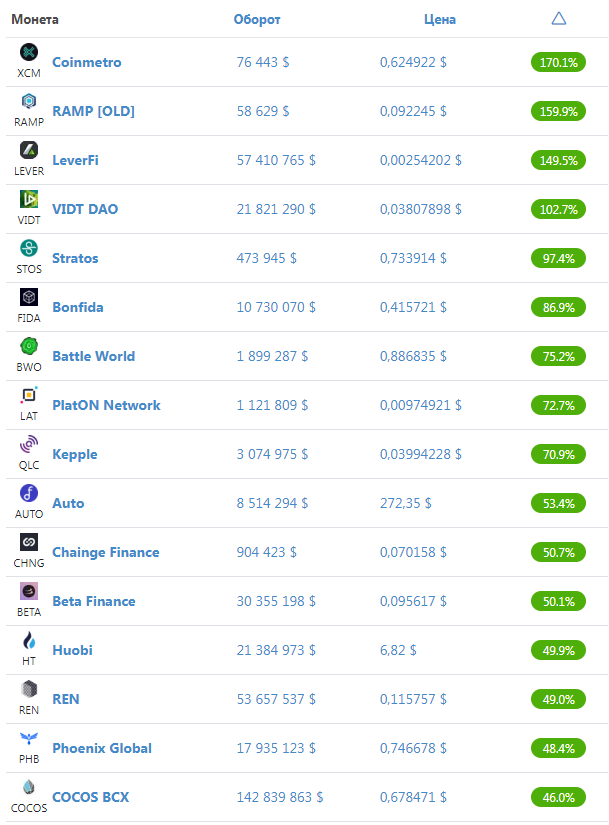Open the PlatON Network coin link
This screenshot has width=609, height=825.
coord(106,405)
